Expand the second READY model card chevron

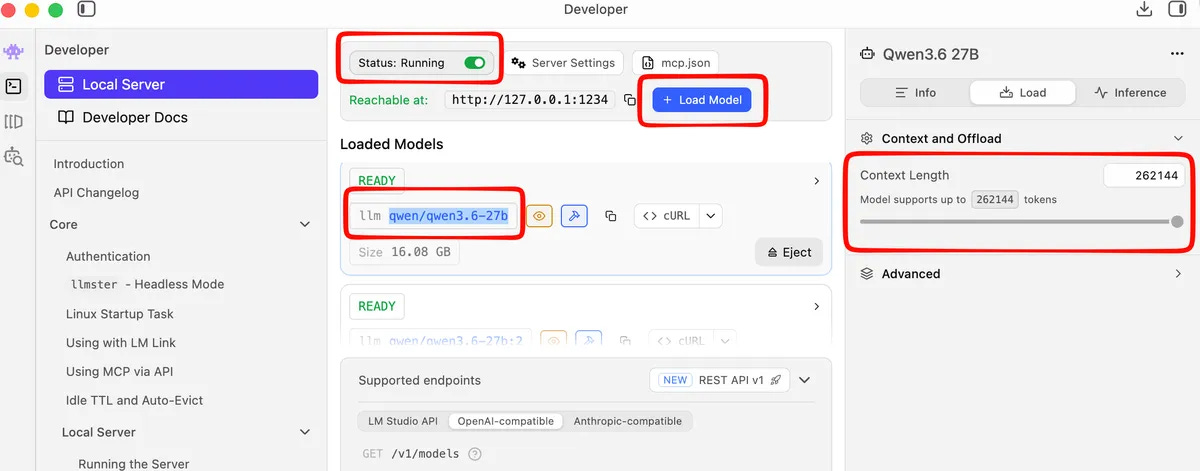pyautogui.click(x=816, y=306)
